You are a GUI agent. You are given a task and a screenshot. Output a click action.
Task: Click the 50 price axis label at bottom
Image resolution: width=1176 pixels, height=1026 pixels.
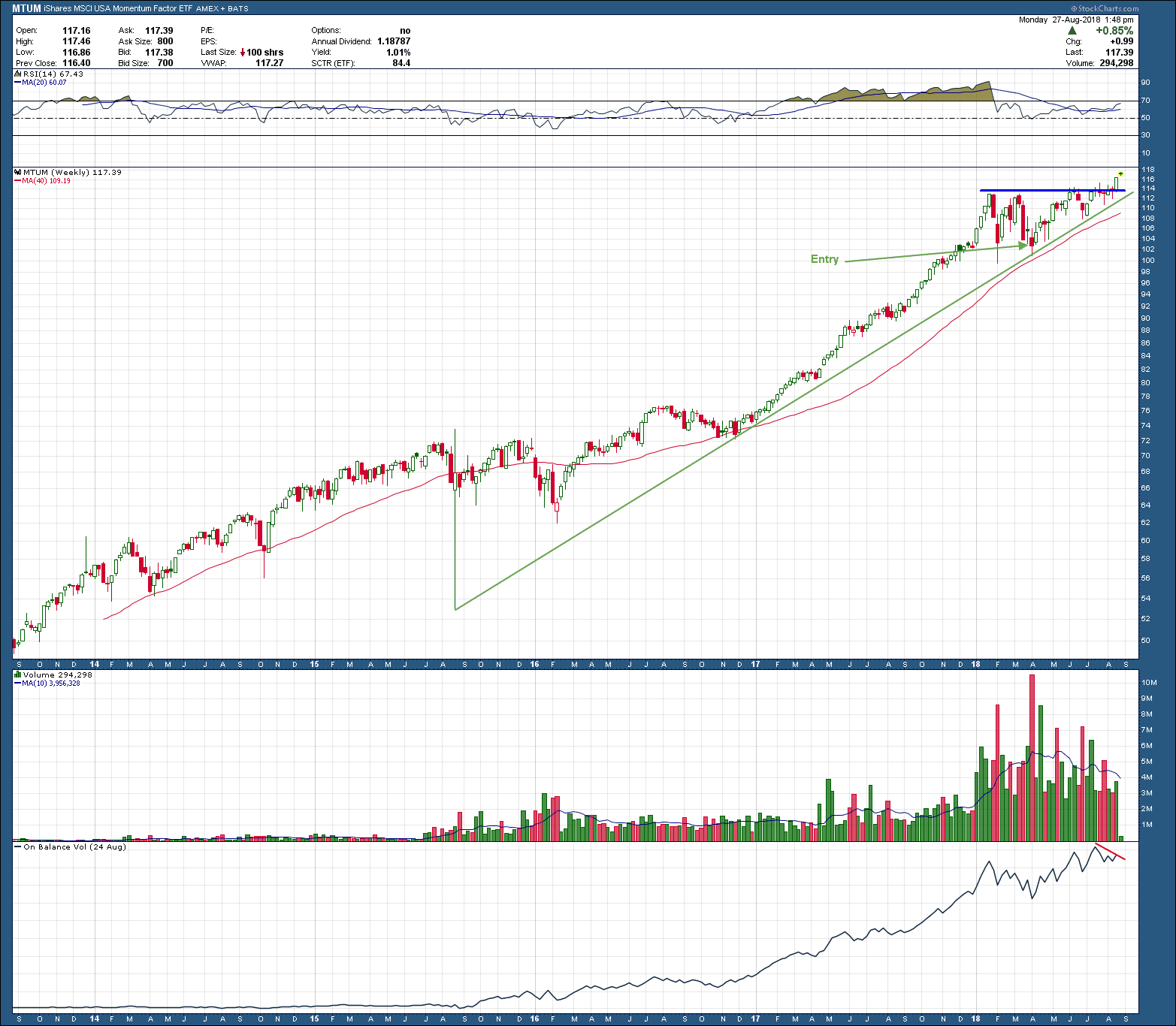pos(1146,641)
